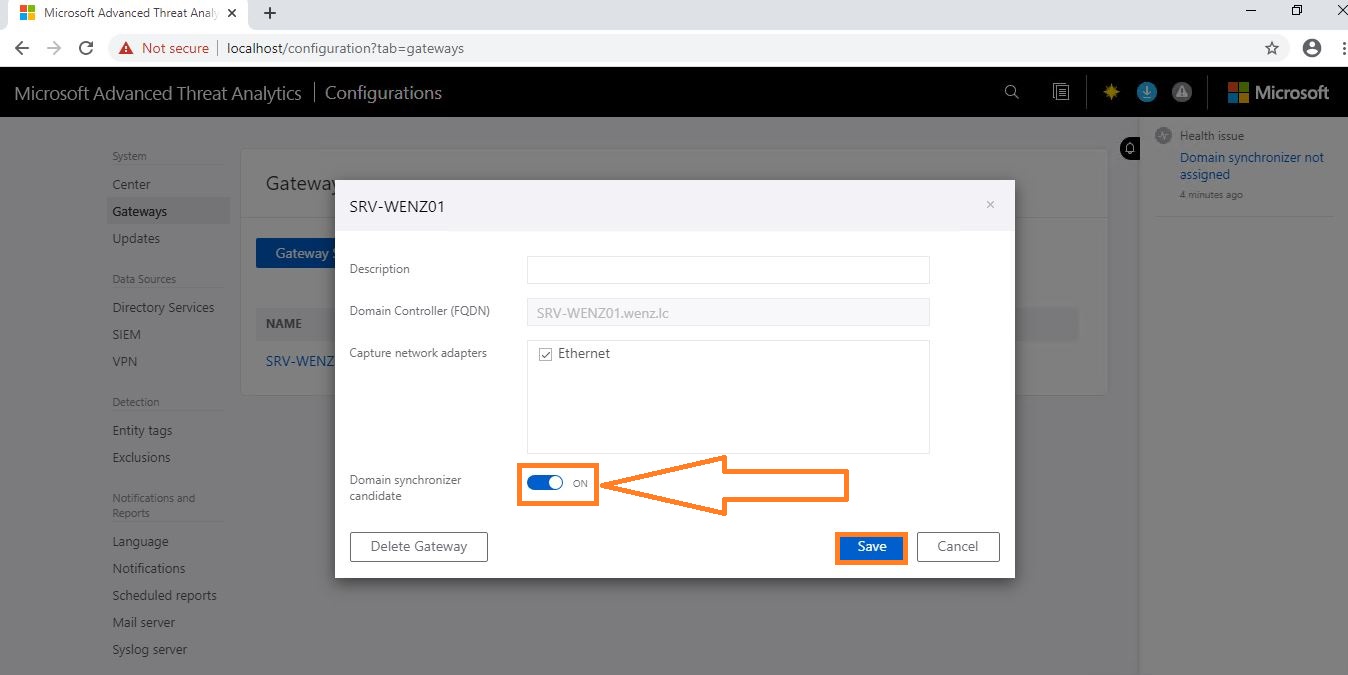Open Syslog server settings
The width and height of the screenshot is (1348, 675).
150,649
